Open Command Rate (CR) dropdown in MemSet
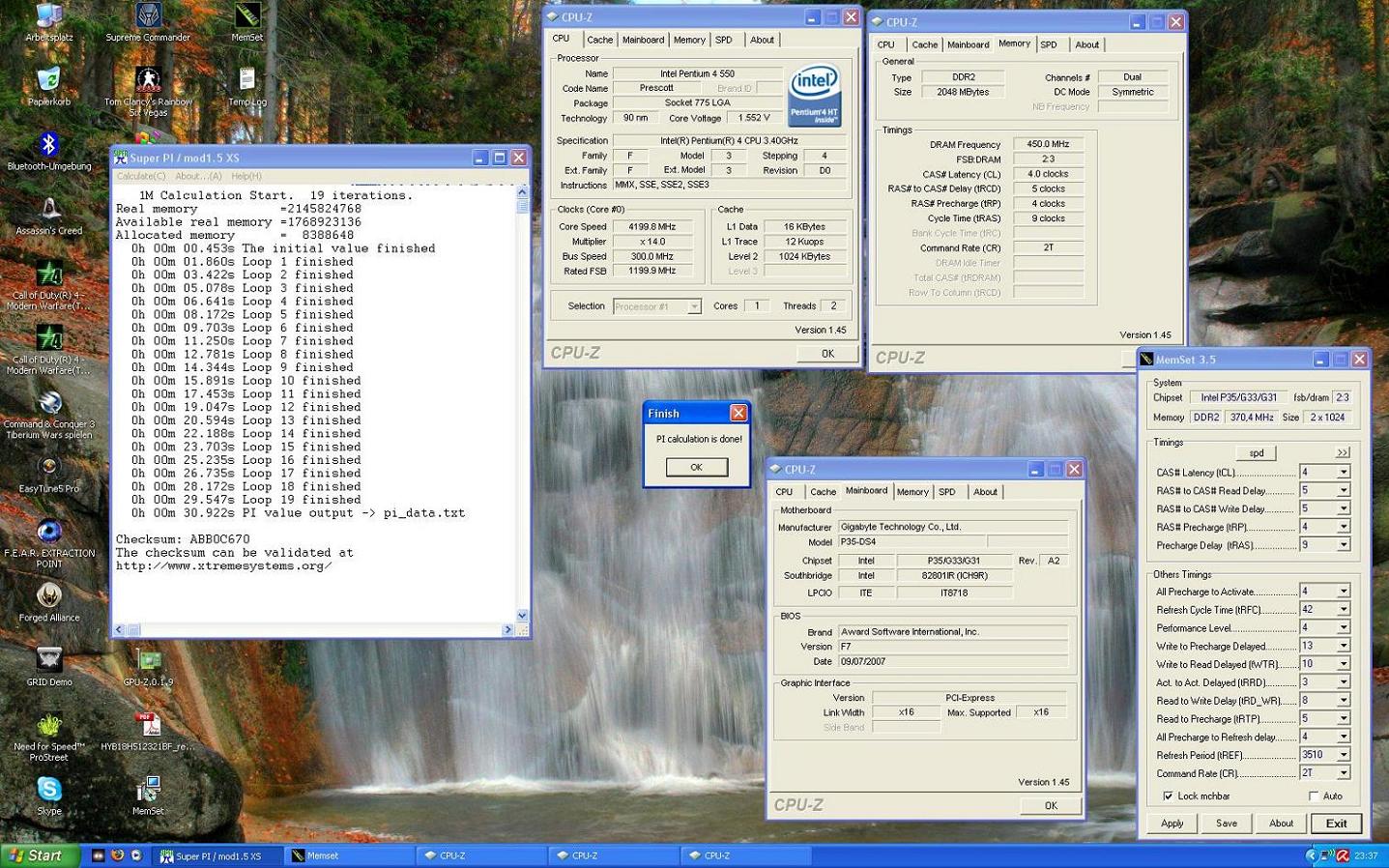 (1344, 773)
